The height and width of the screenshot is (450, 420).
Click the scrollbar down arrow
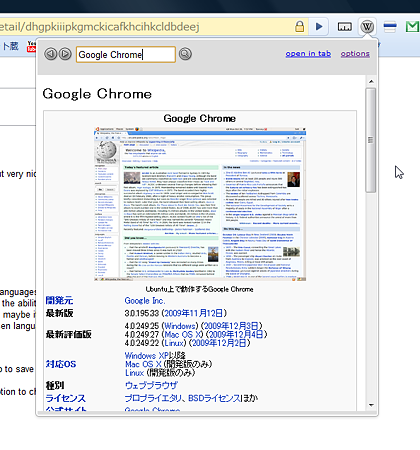[371, 405]
